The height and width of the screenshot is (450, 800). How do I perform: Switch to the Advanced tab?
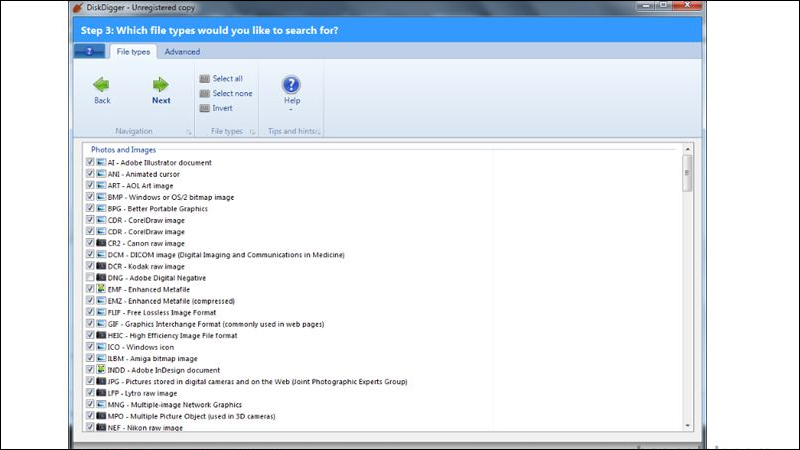click(x=182, y=52)
